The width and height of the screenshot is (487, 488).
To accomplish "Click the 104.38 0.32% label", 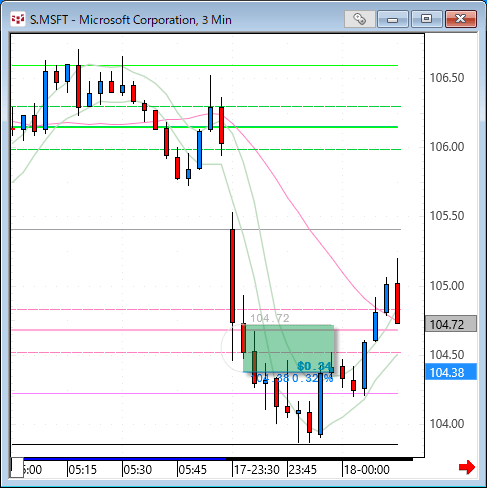I will [x=292, y=378].
